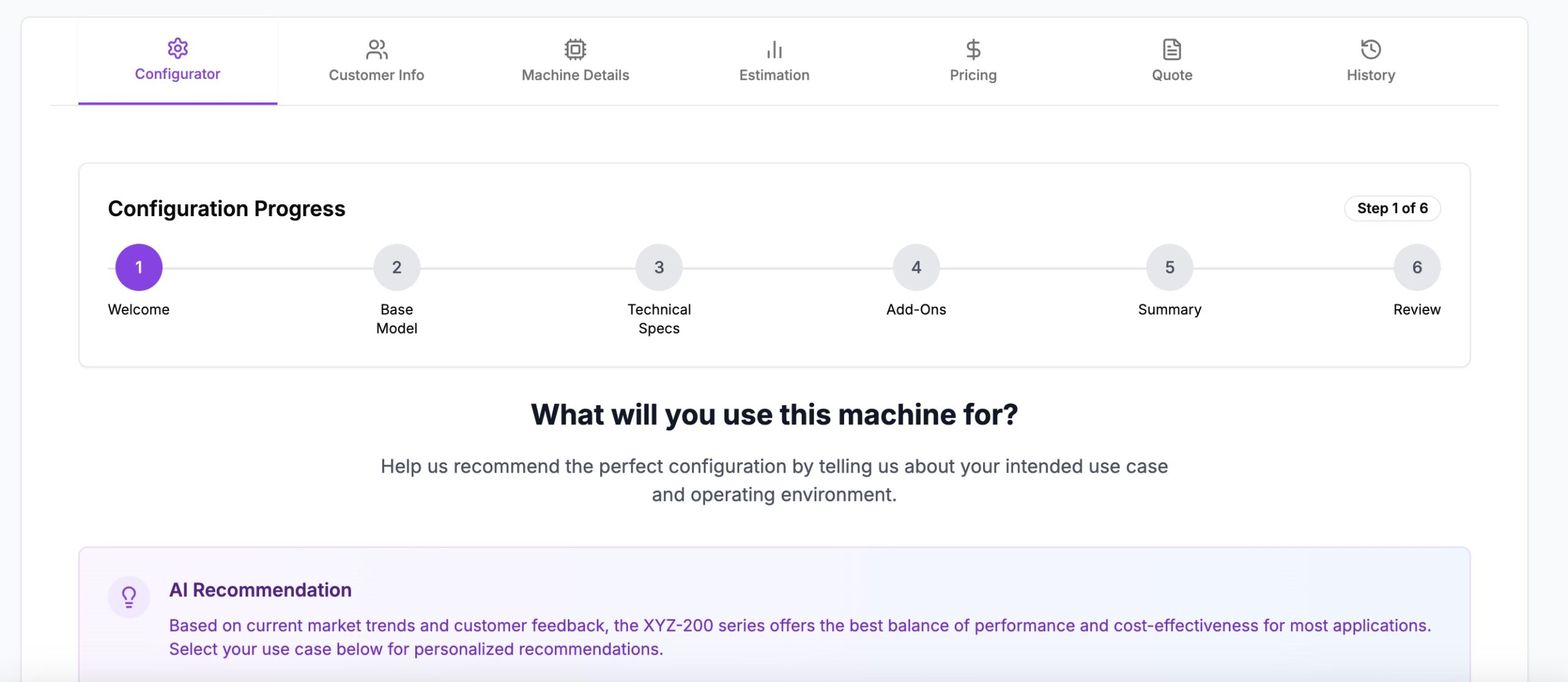Click the AI Recommendation title
This screenshot has height=682, width=1568.
(x=260, y=590)
